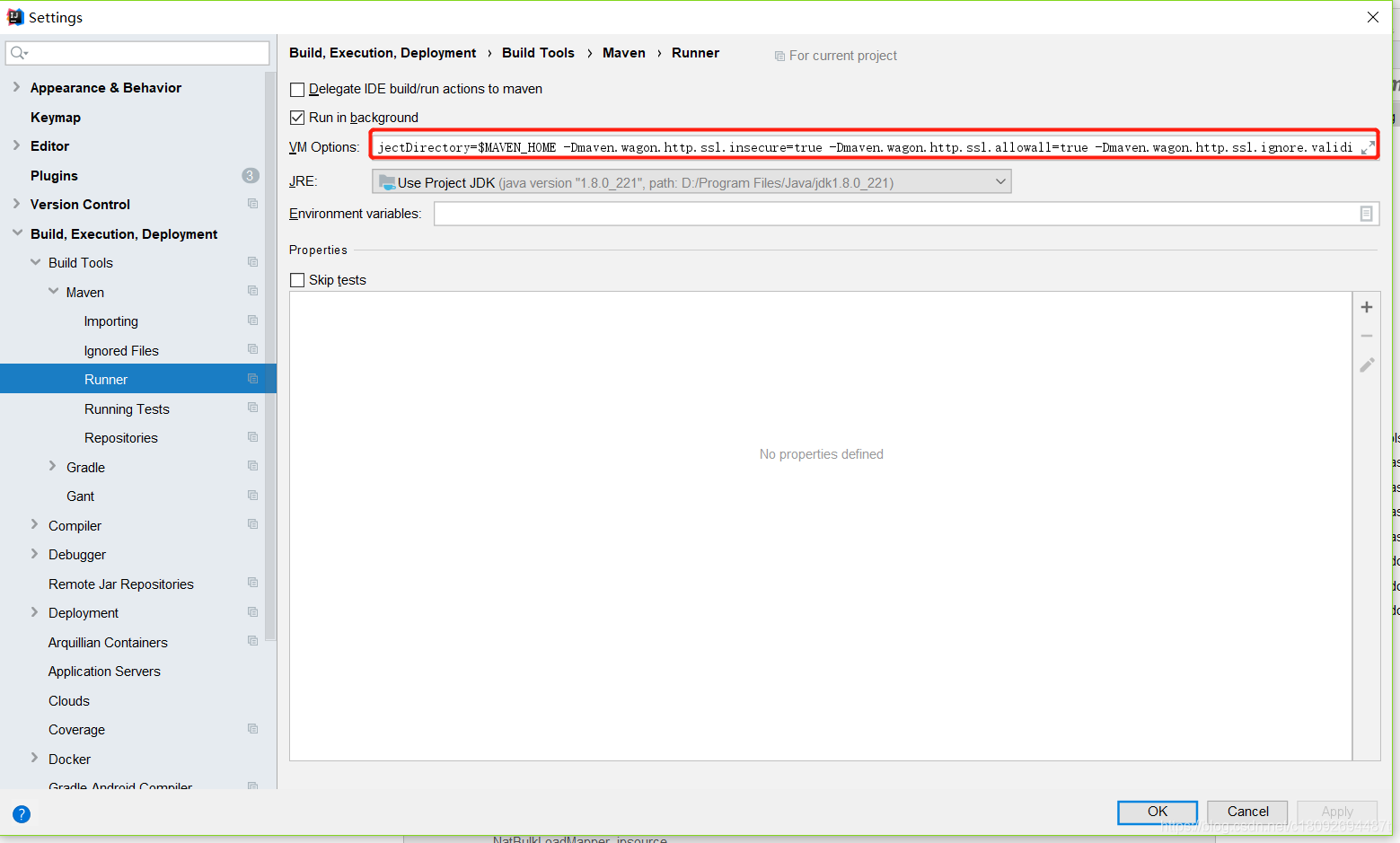Collapse the Build Tools node
1400x843 pixels.
coord(35,262)
